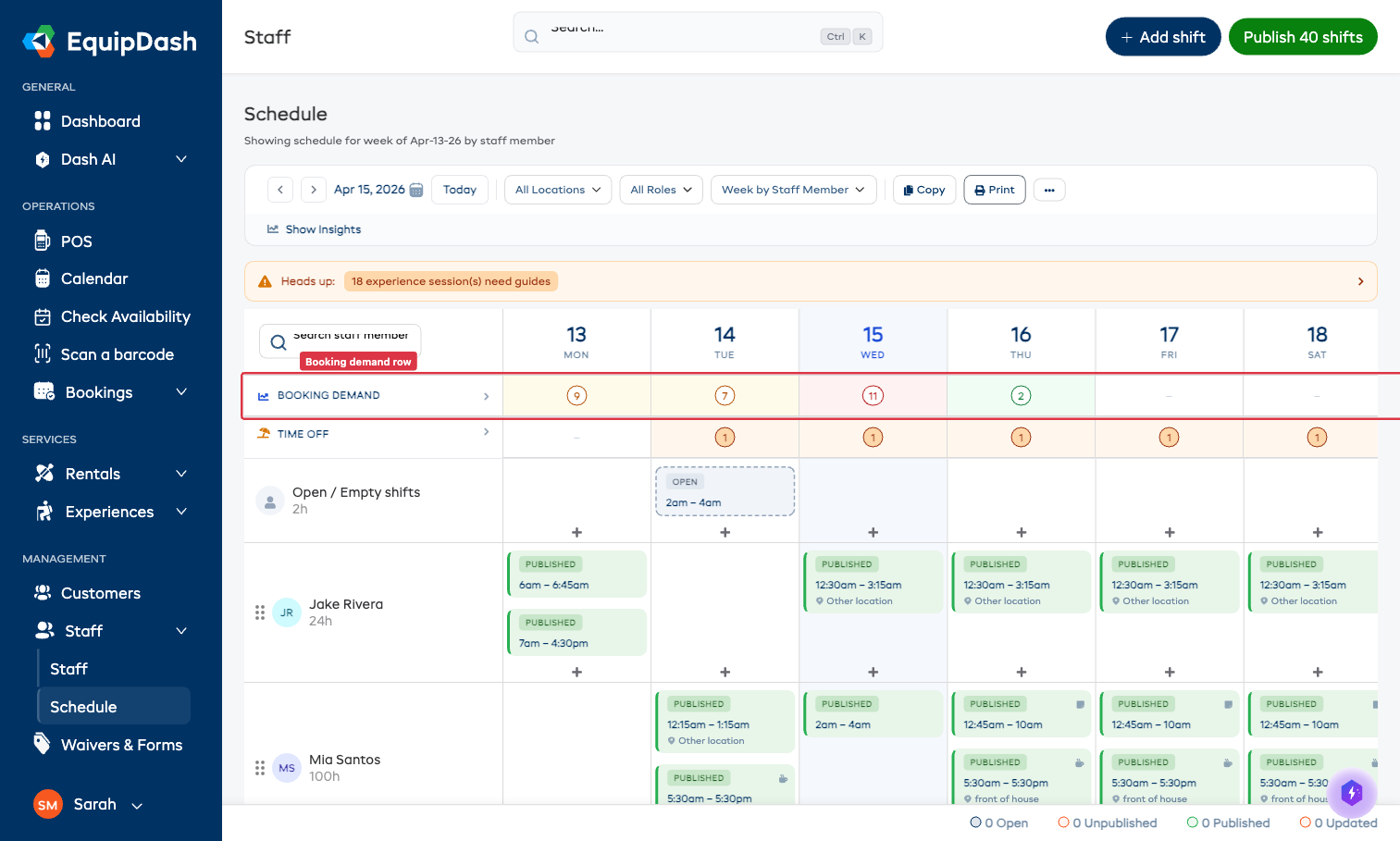Add a shift for Jake Rivera on Tuesday
This screenshot has width=1400, height=841.
(725, 672)
